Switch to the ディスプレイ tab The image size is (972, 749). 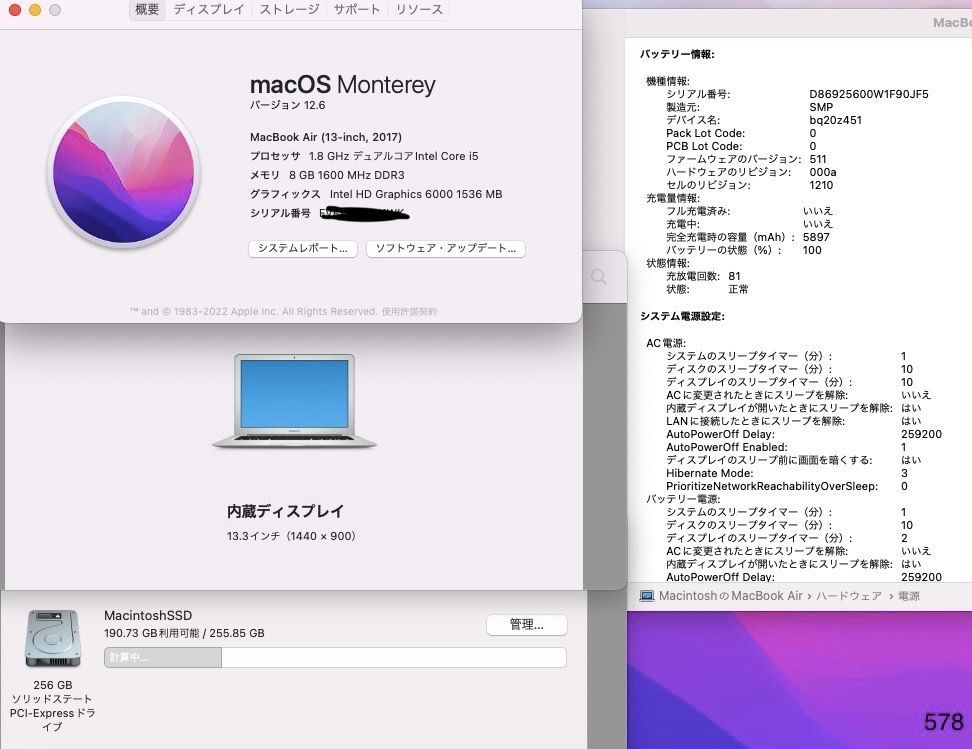pyautogui.click(x=208, y=9)
